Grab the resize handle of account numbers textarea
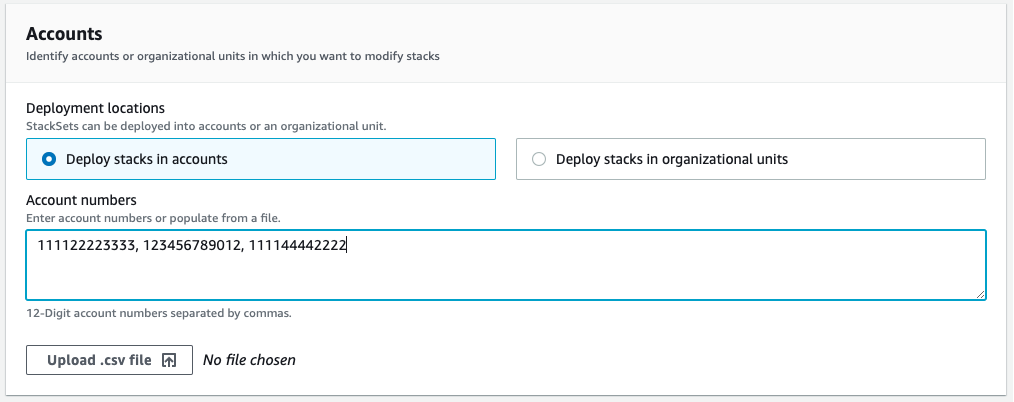The image size is (1014, 402). click(980, 293)
